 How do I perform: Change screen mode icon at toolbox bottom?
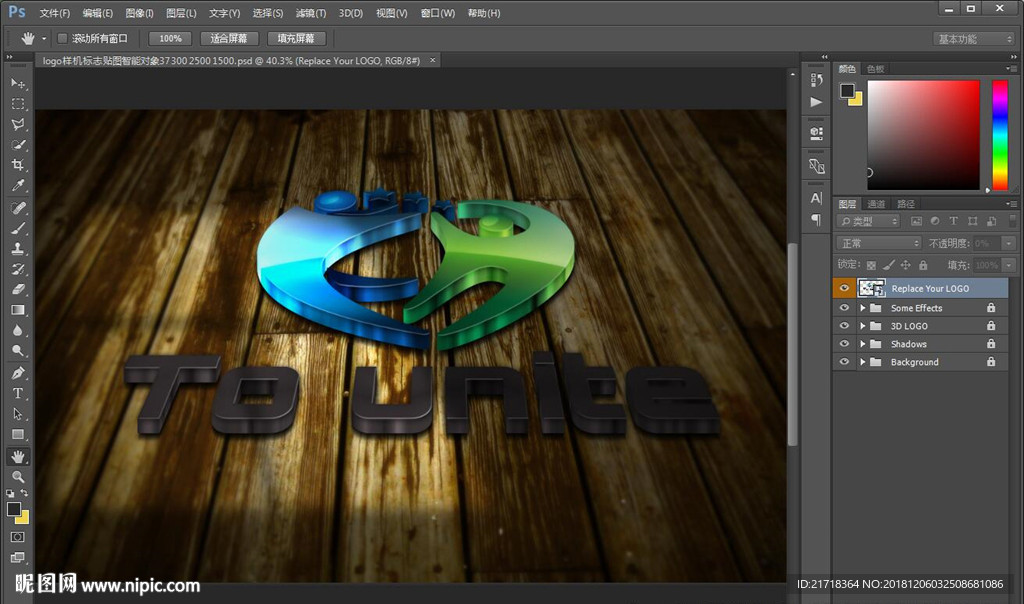click(x=18, y=557)
